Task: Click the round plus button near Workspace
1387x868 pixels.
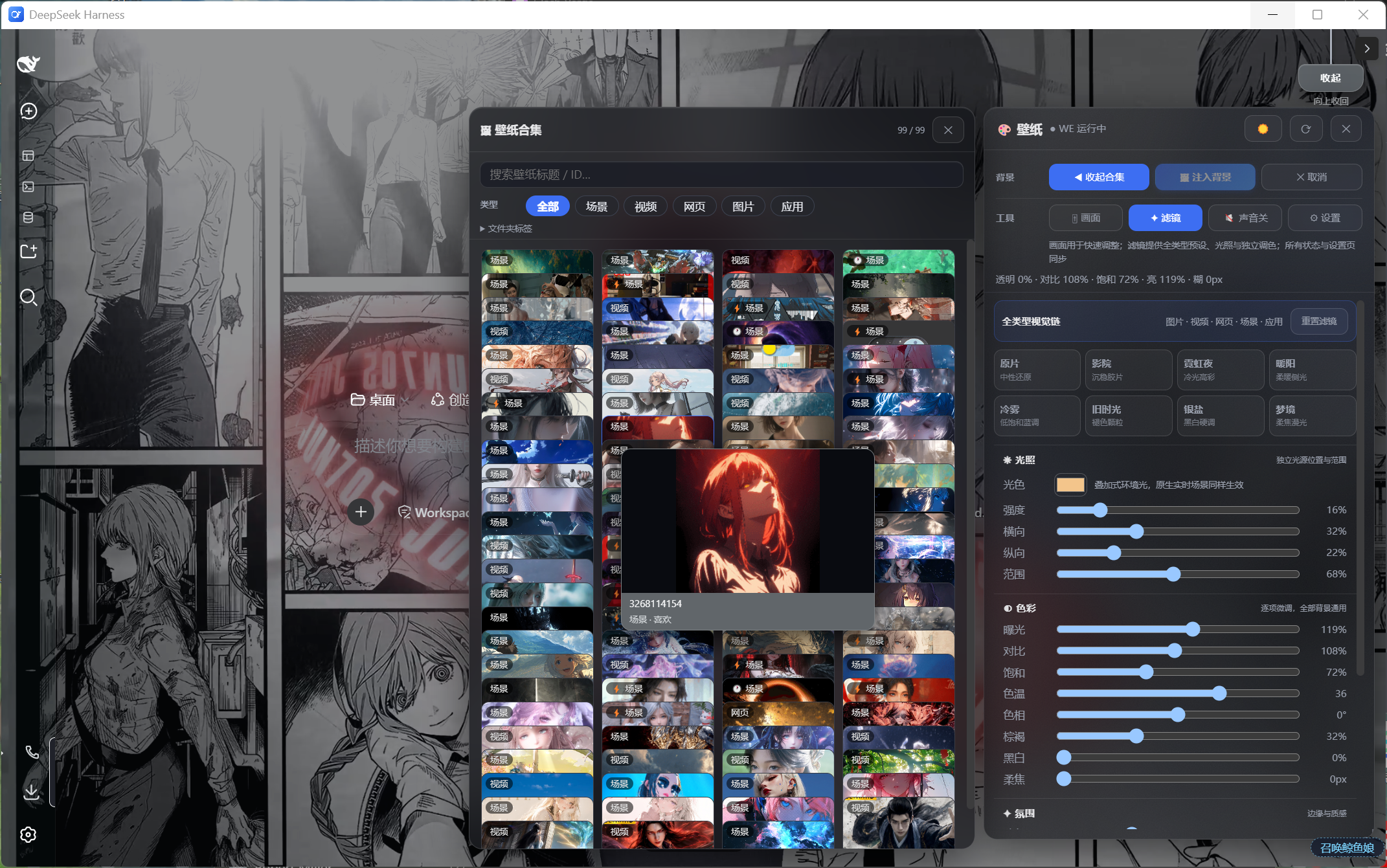Action: click(x=361, y=513)
